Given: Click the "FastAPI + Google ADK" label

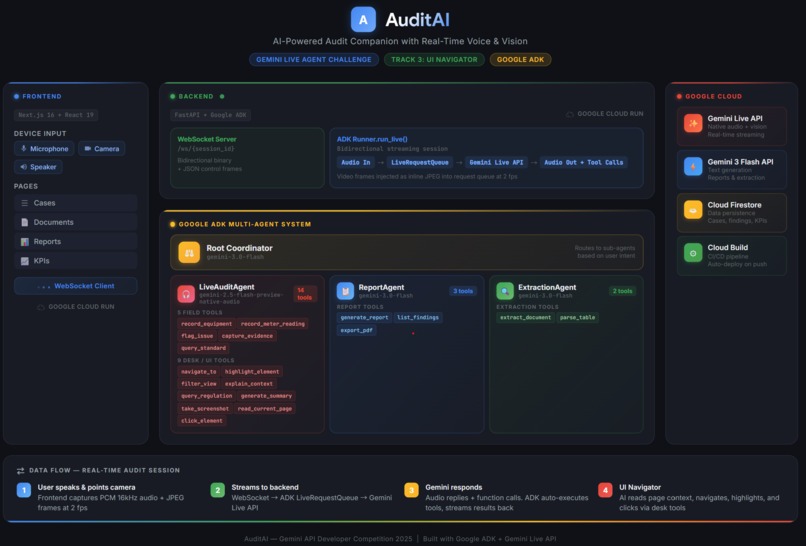Looking at the screenshot, I should 210,115.
